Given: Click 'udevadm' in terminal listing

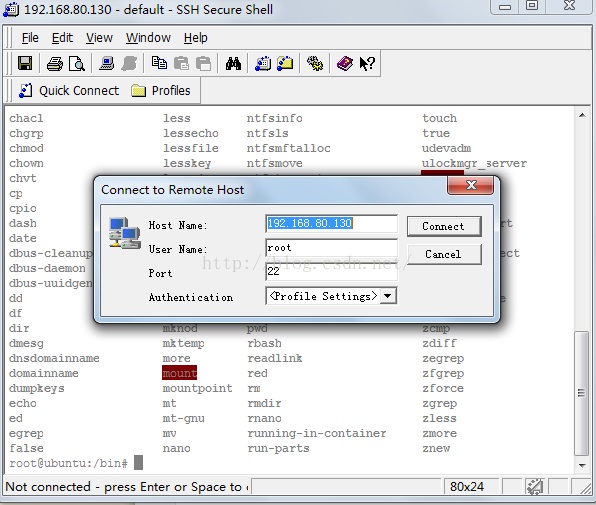Looking at the screenshot, I should tap(447, 148).
